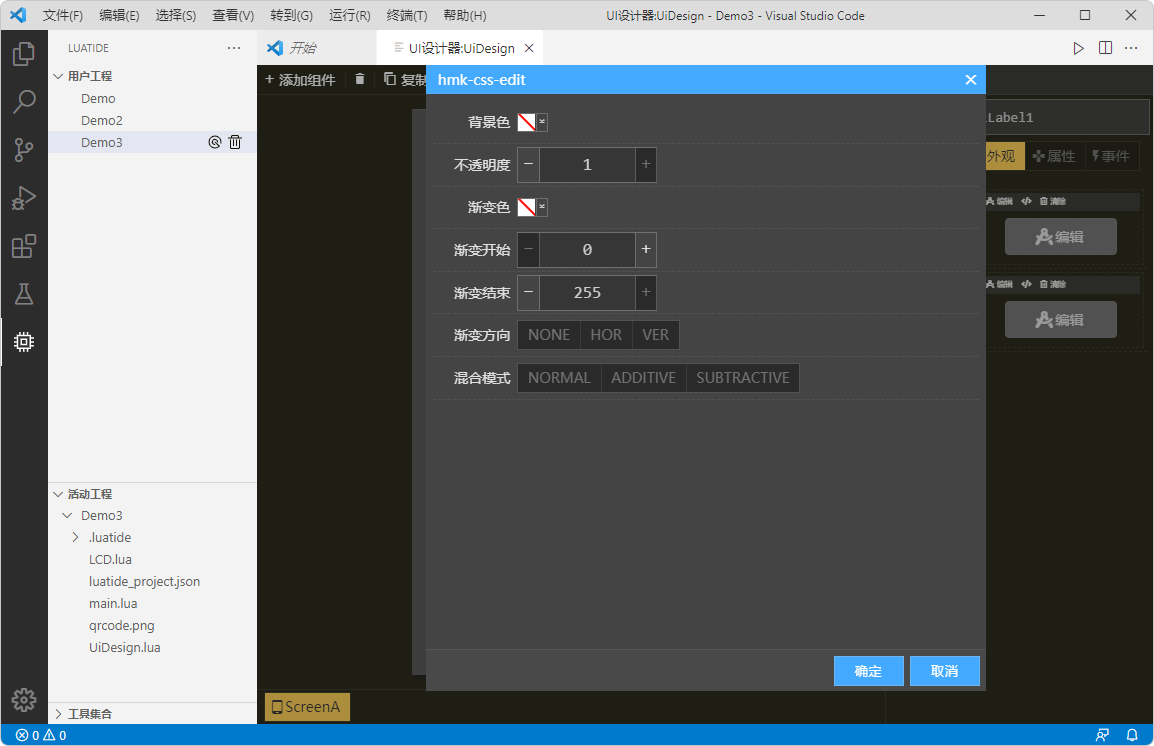
Task: Open the Testing flask view
Action: click(24, 294)
